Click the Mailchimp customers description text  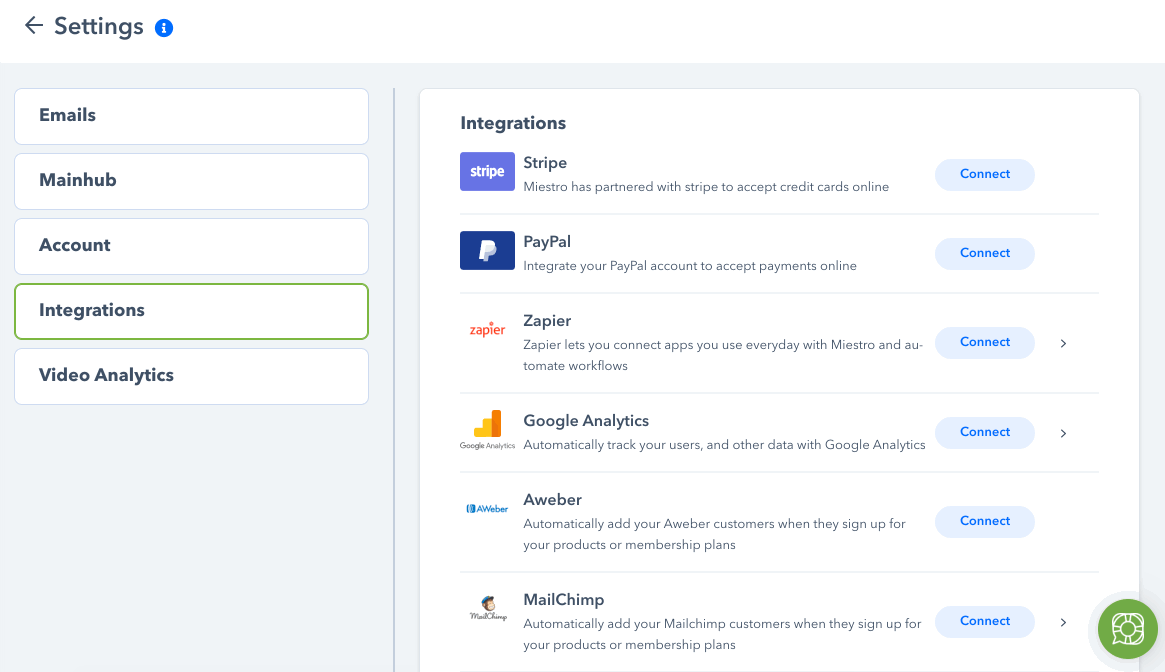(722, 634)
